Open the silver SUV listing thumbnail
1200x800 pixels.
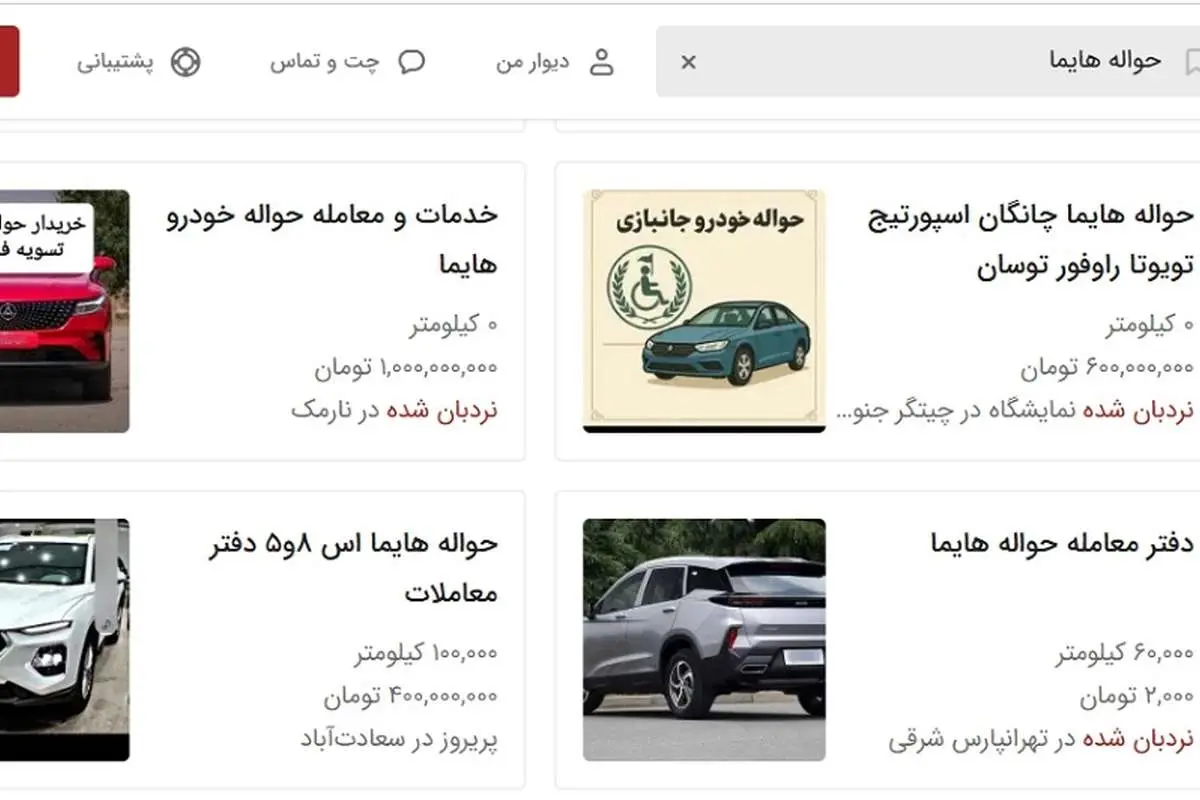(704, 639)
